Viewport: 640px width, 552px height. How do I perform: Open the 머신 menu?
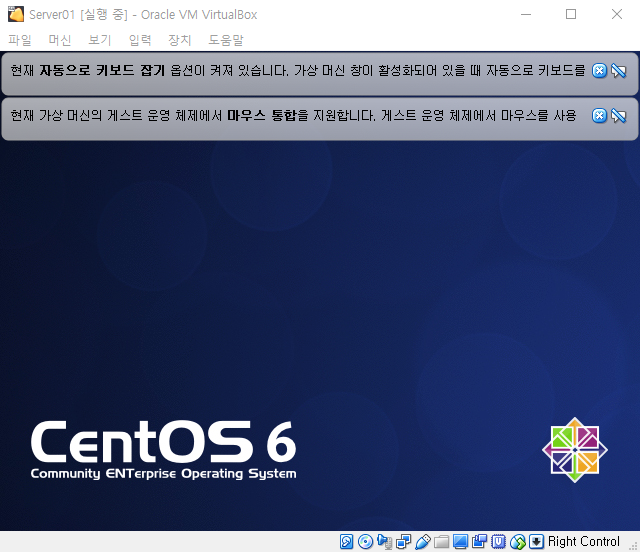click(x=60, y=40)
